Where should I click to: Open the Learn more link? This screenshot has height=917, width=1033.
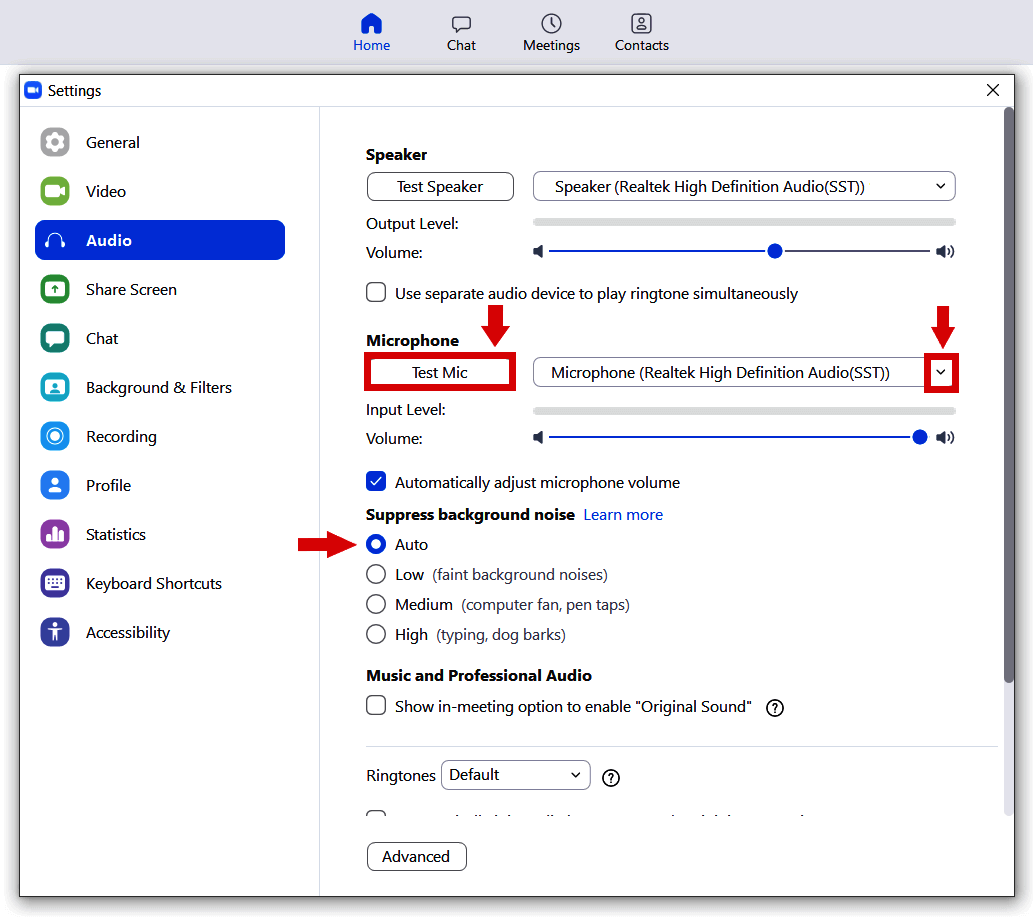622,514
